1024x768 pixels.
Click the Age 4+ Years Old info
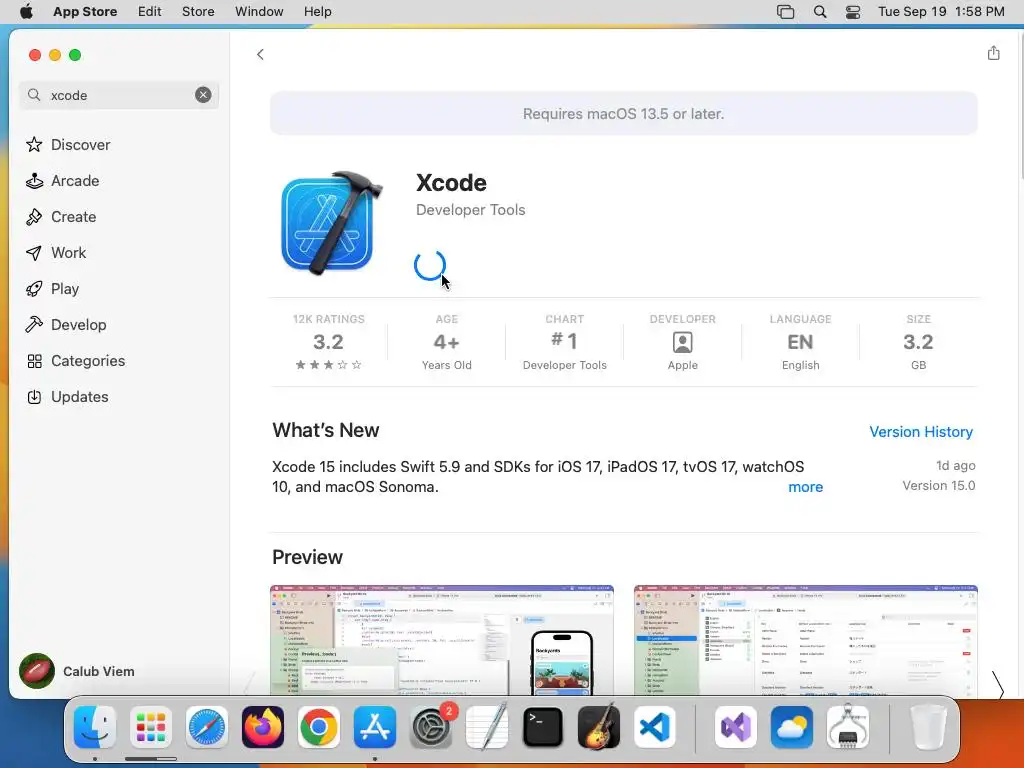point(447,342)
